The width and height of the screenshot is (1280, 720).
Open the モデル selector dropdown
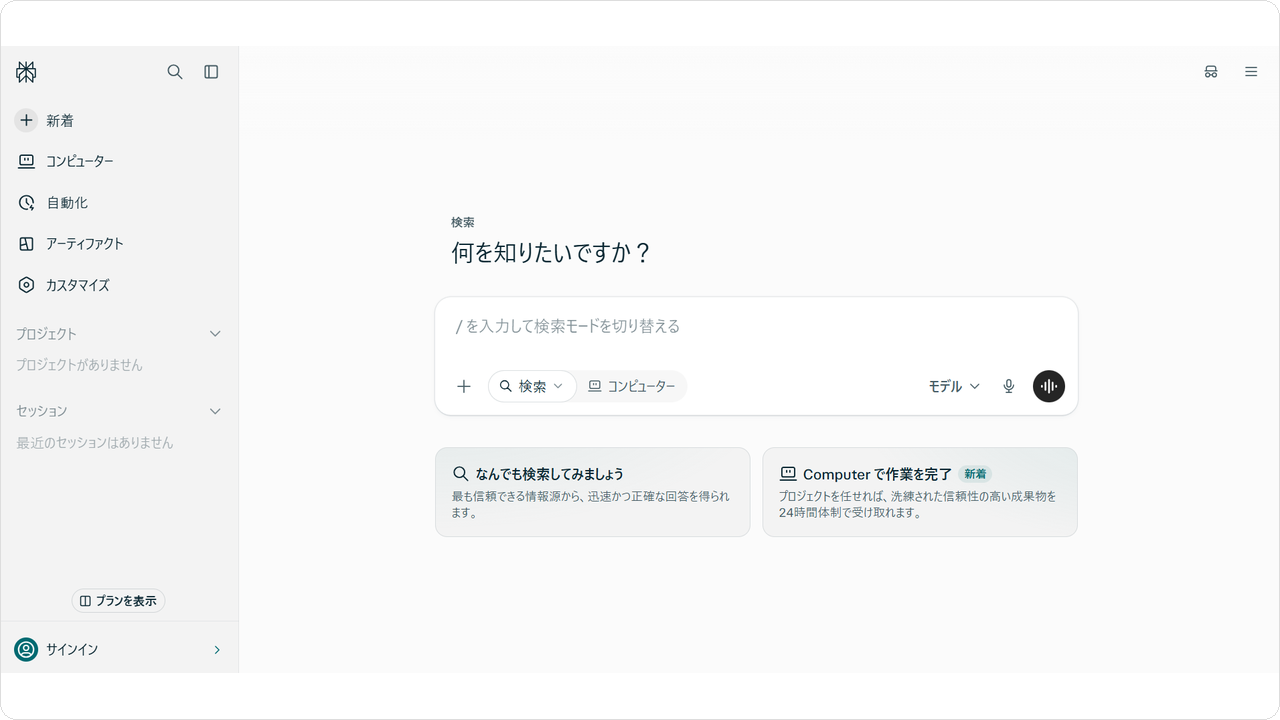click(954, 386)
